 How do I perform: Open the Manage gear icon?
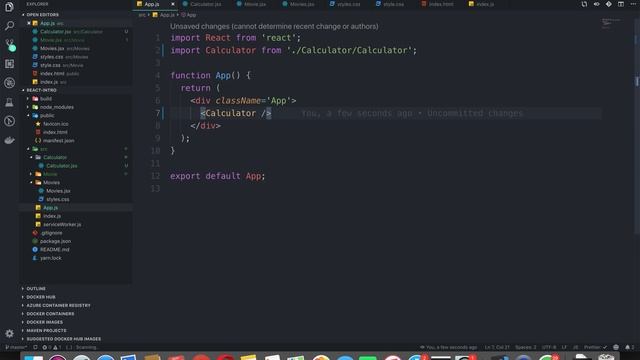[9, 333]
